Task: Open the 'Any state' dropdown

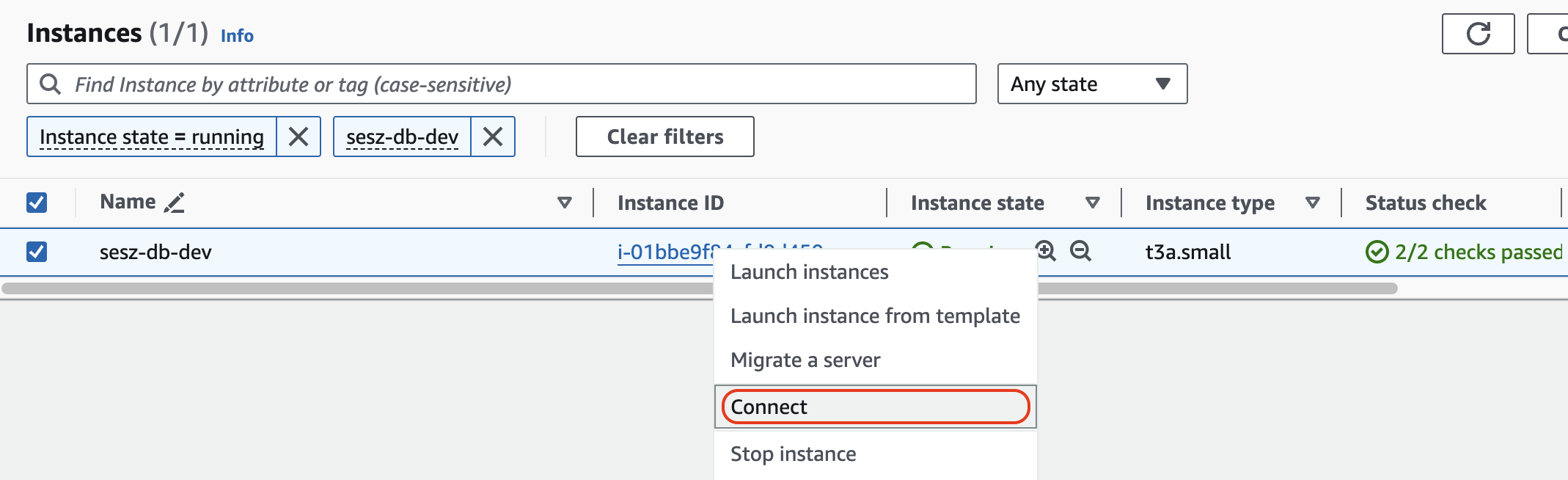Action: coord(1091,84)
